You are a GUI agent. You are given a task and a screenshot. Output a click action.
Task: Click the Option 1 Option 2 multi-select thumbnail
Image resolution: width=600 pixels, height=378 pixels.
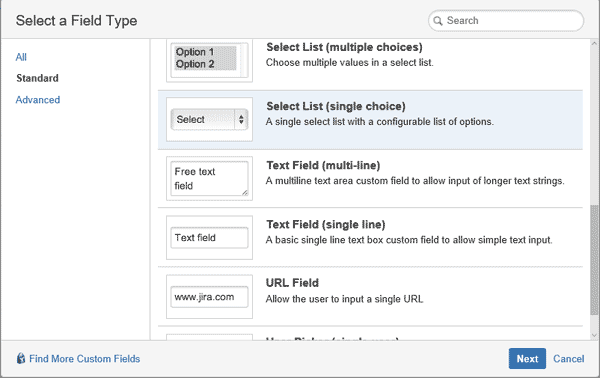coord(209,60)
